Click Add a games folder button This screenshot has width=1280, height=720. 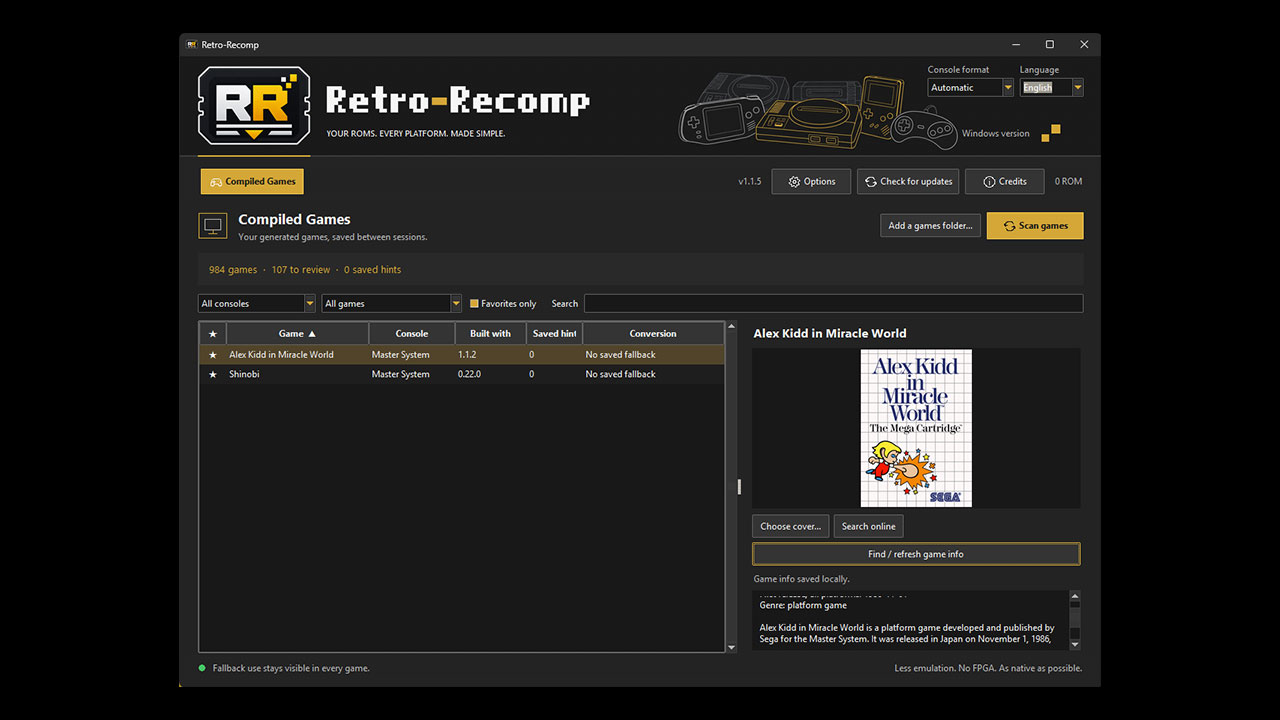pyautogui.click(x=930, y=226)
